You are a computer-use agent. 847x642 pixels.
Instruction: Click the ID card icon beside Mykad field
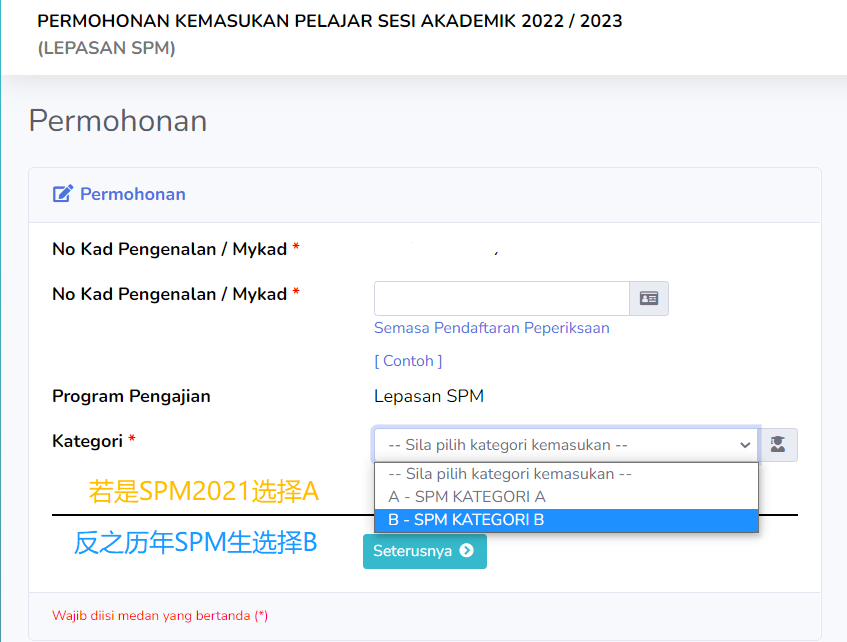pos(649,298)
